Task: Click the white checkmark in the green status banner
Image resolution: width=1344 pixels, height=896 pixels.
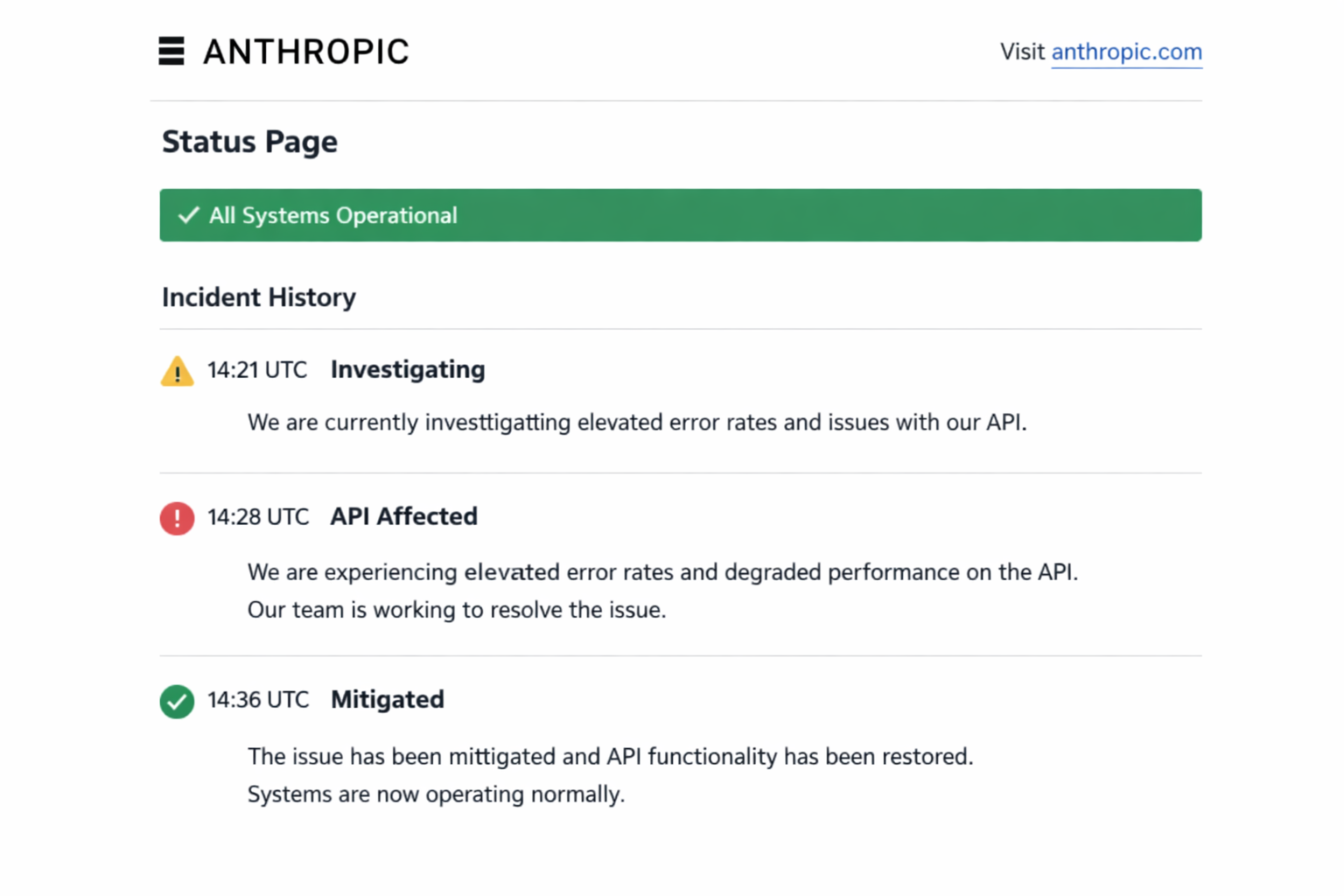Action: pyautogui.click(x=188, y=215)
